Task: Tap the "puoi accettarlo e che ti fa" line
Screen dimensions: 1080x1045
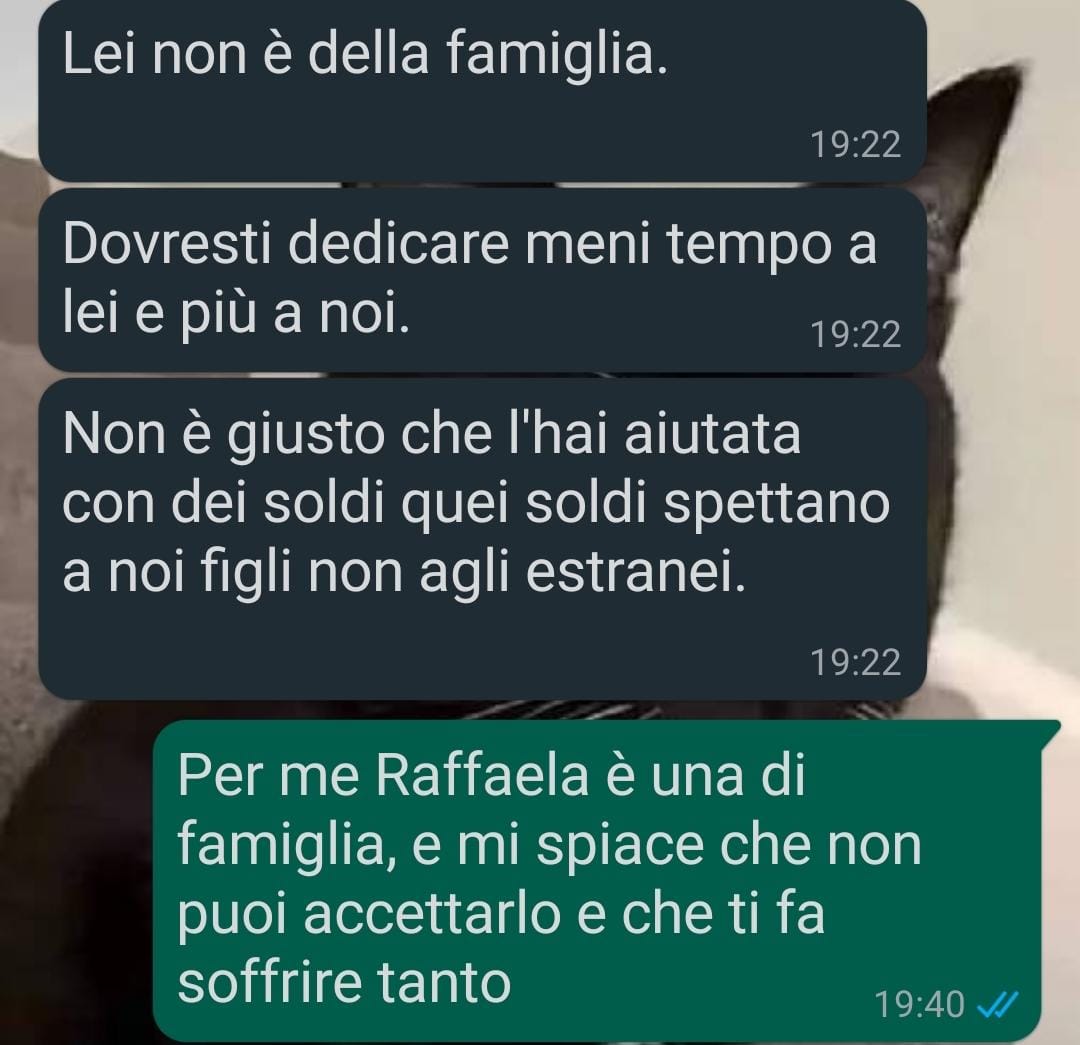Action: point(501,915)
